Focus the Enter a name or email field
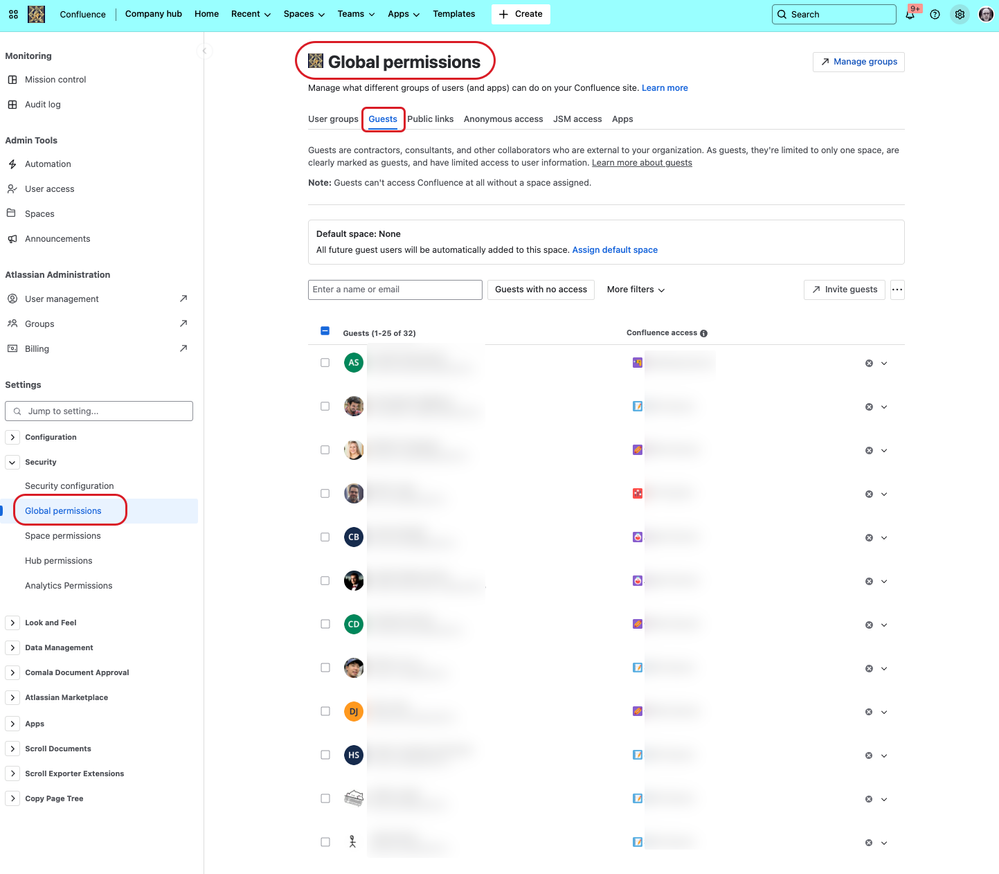Image resolution: width=999 pixels, height=874 pixels. click(x=395, y=289)
